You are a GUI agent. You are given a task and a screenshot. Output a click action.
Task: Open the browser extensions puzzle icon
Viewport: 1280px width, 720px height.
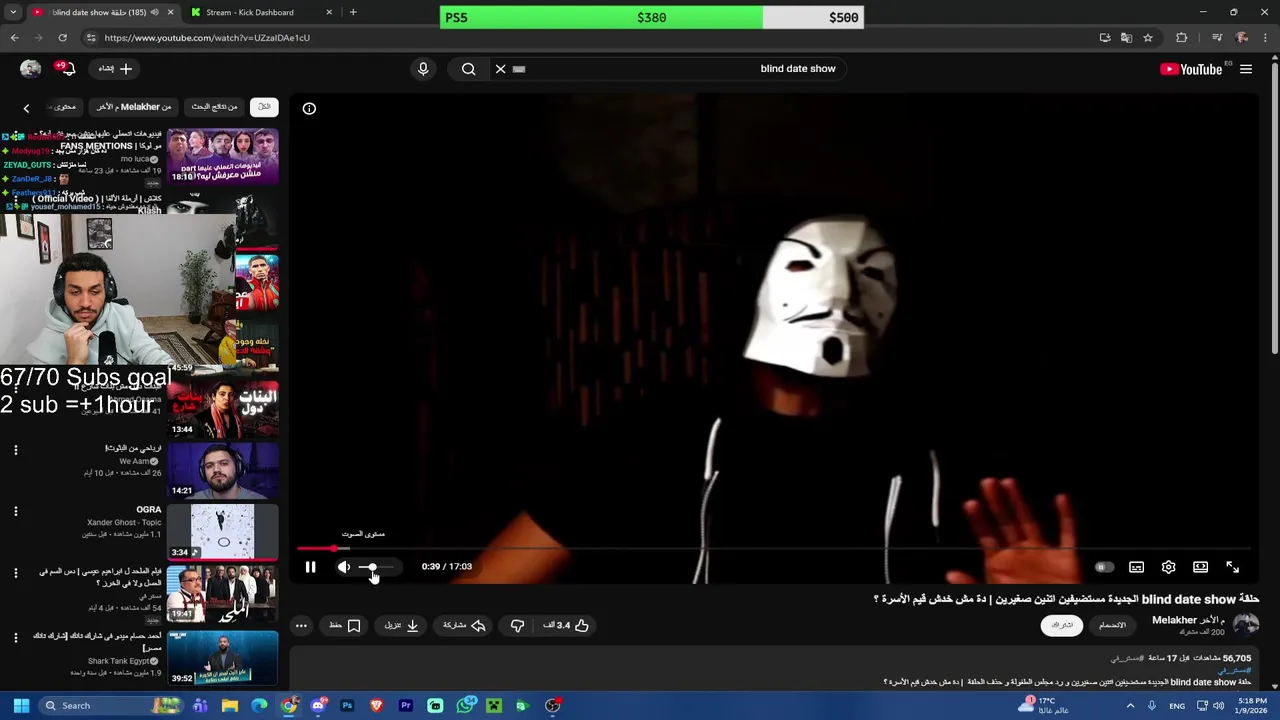[x=1182, y=38]
